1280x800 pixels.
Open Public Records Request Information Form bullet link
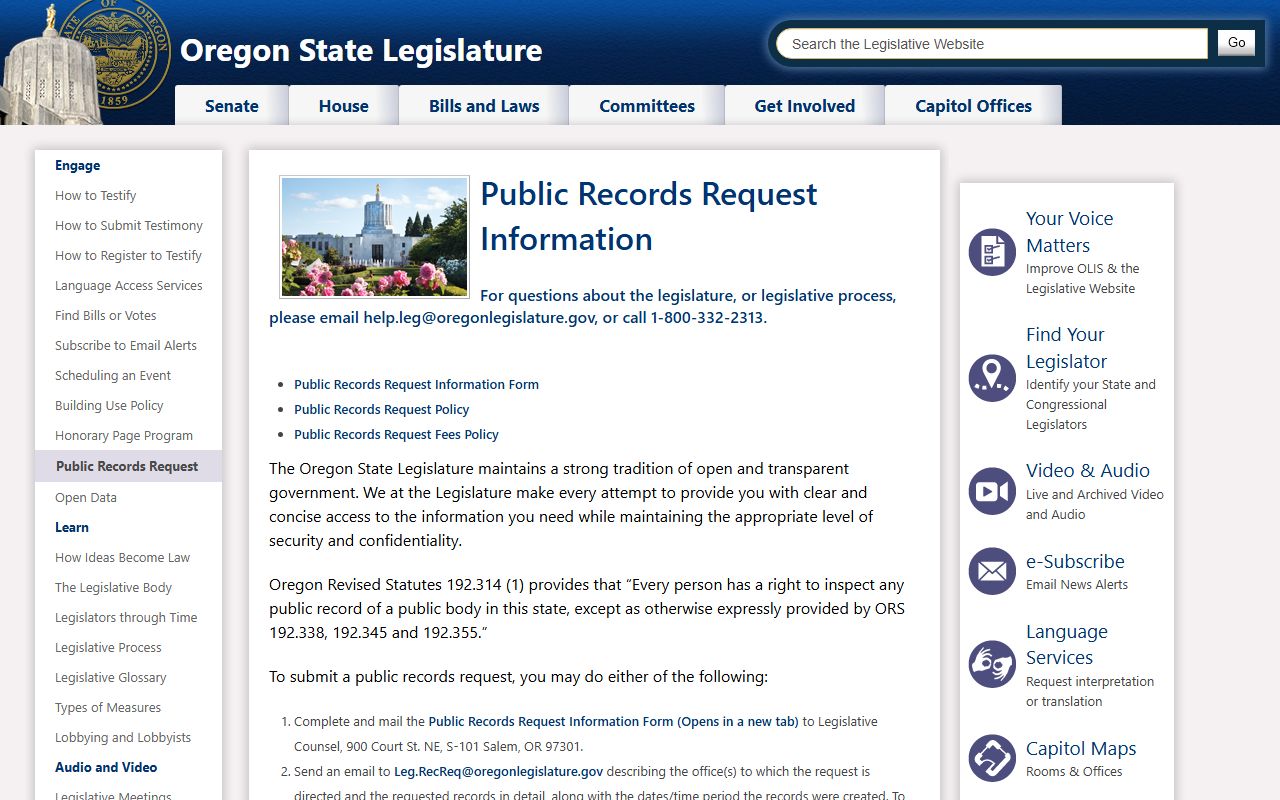pos(416,384)
